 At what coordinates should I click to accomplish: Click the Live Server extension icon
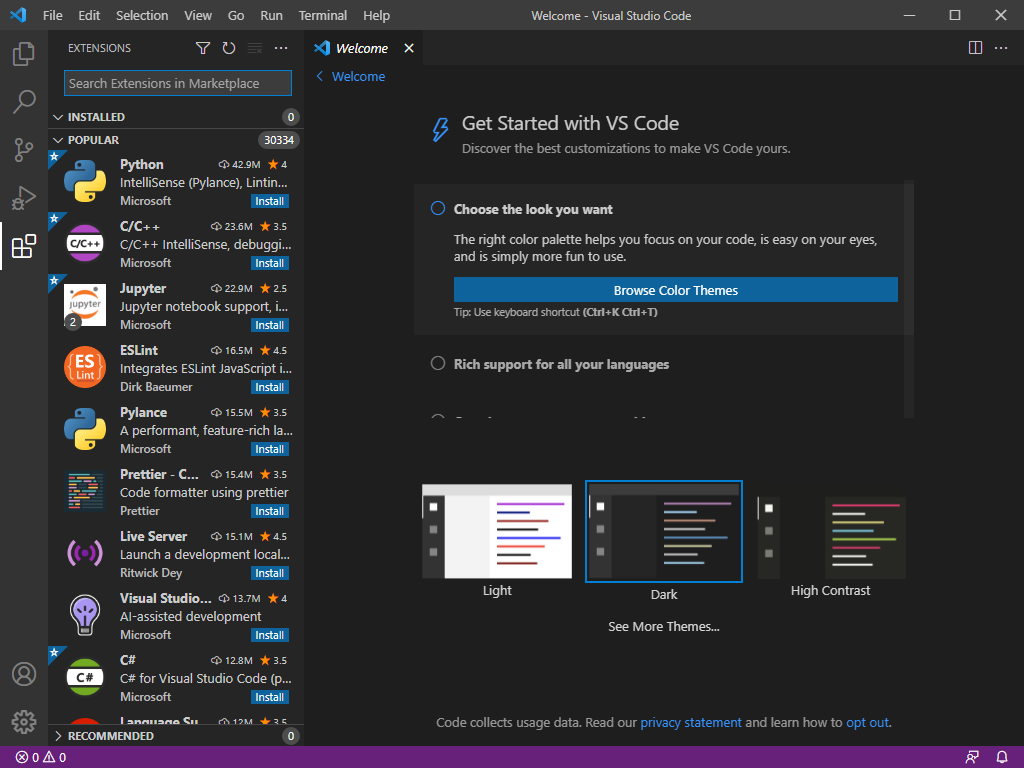85,553
